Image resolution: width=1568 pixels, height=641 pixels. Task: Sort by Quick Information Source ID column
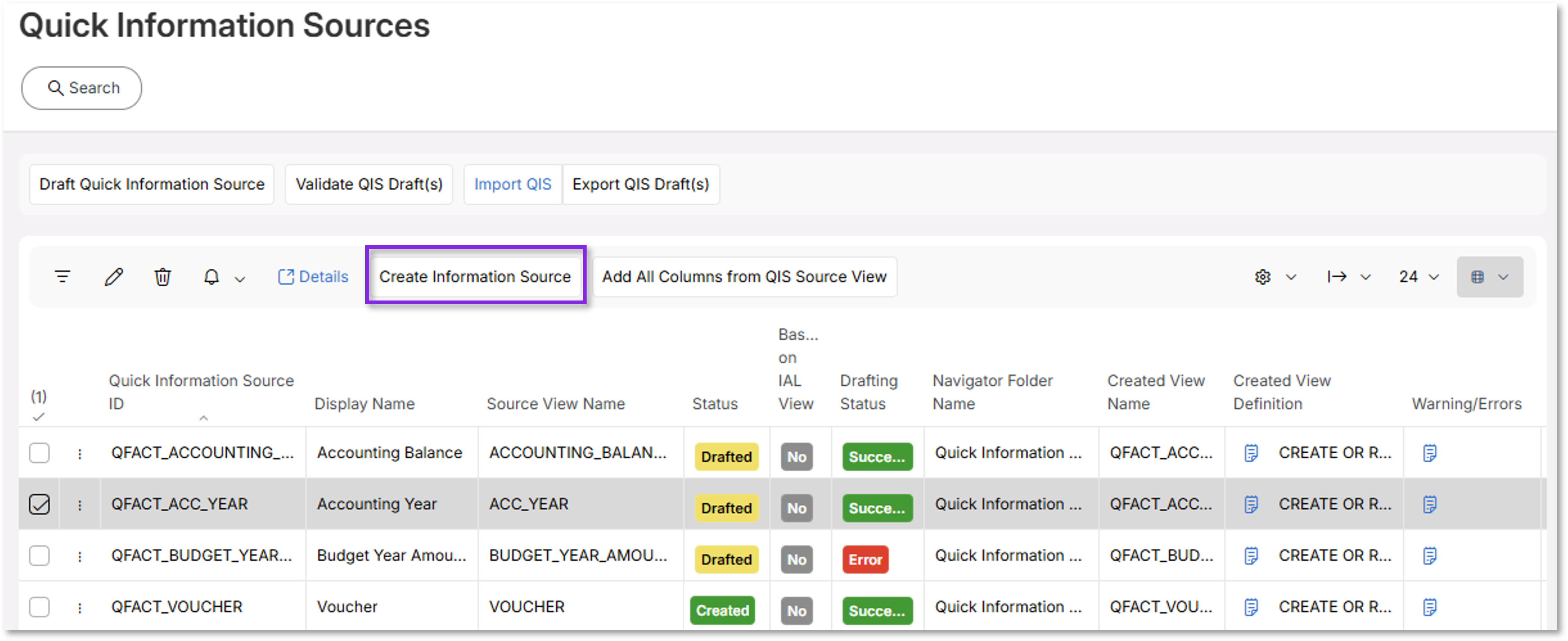[x=201, y=392]
